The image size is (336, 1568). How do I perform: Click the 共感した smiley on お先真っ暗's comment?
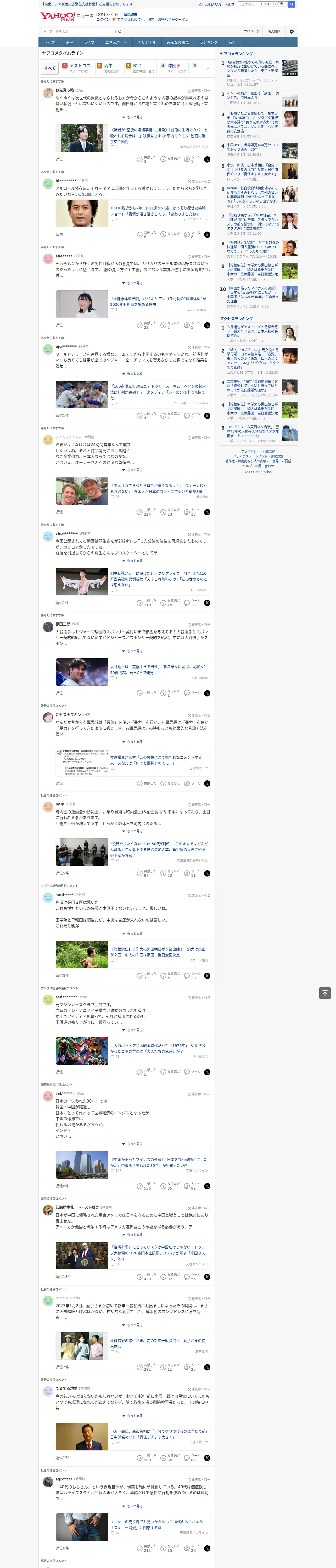point(140,159)
